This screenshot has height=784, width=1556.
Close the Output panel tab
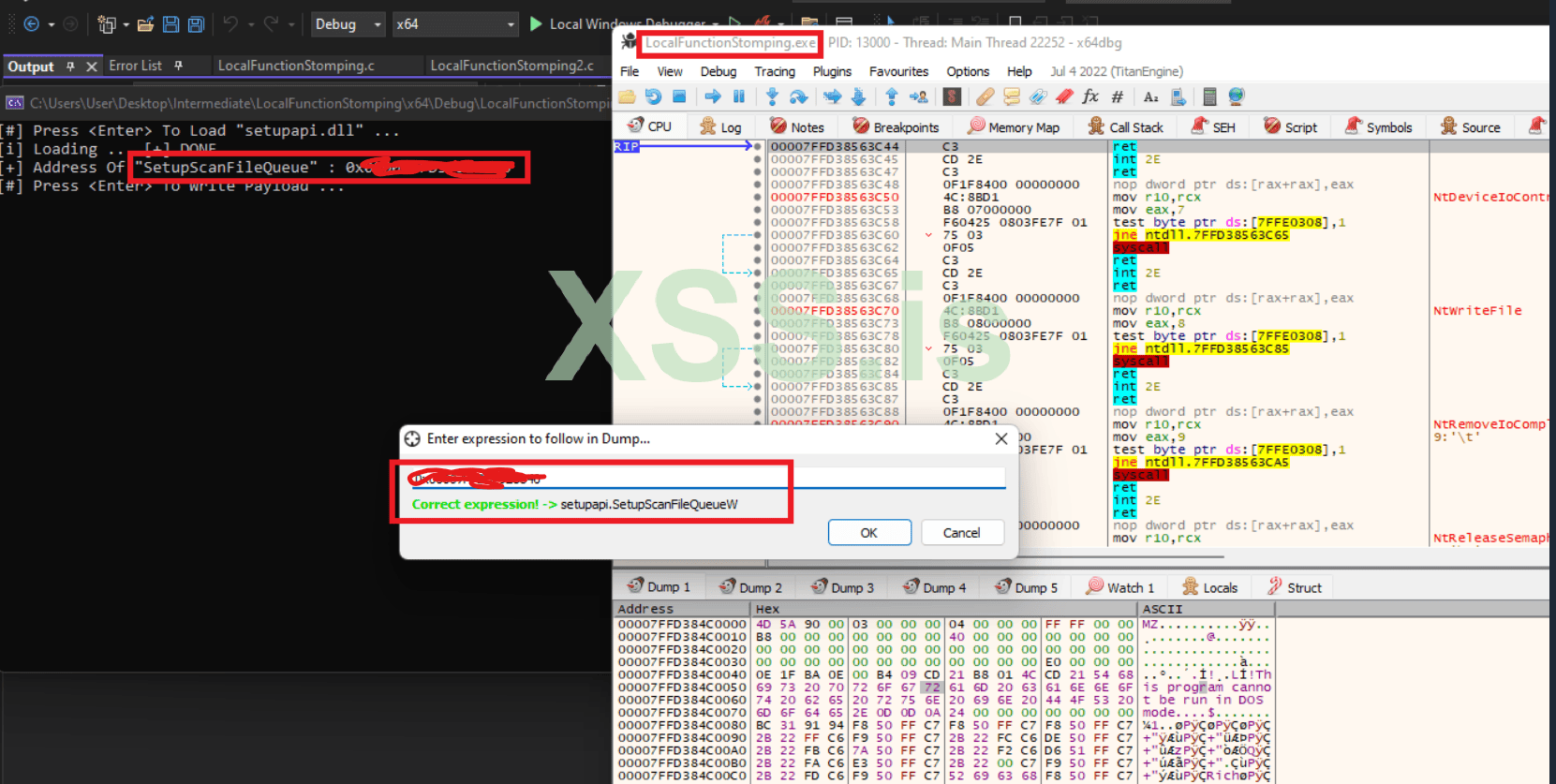tap(91, 67)
